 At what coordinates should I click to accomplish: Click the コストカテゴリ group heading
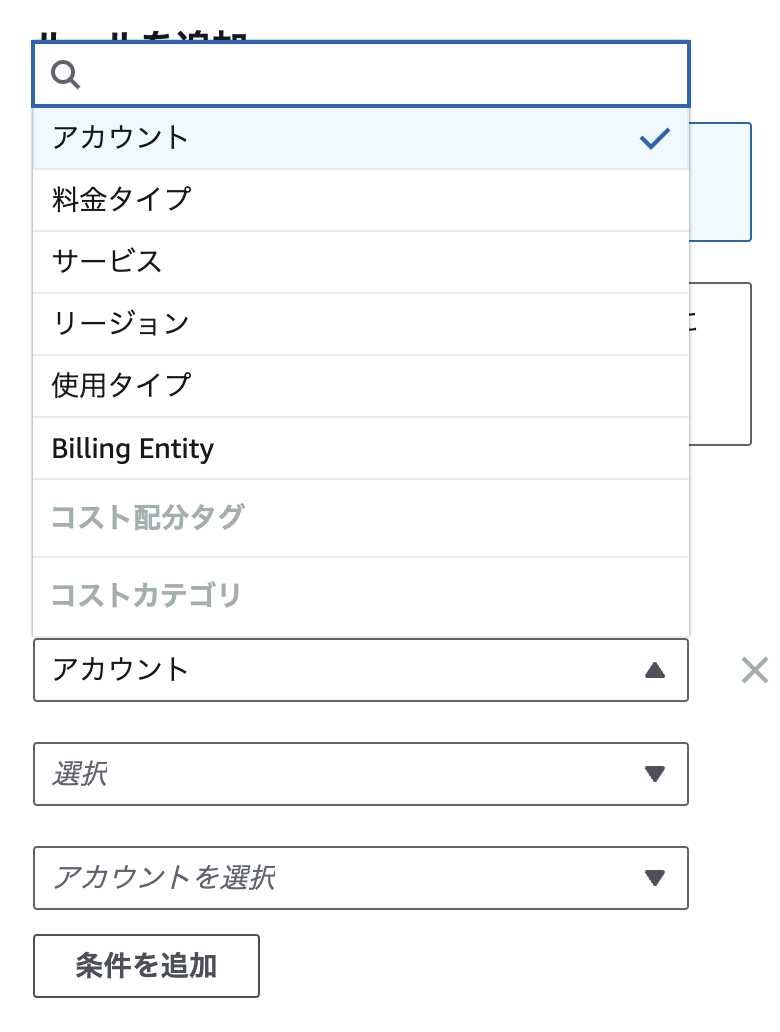(146, 595)
